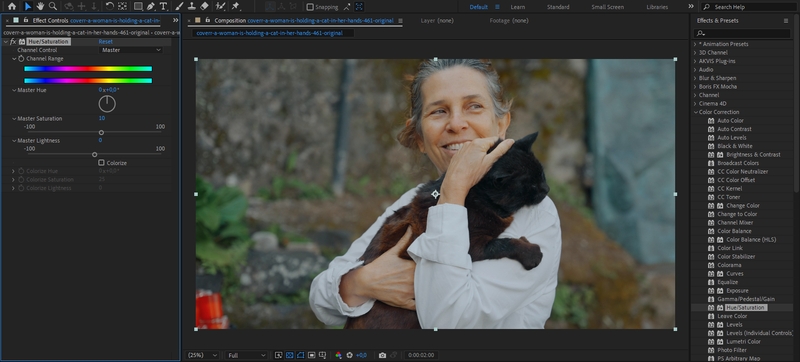Toggle the Channel Range stopwatch

21,59
